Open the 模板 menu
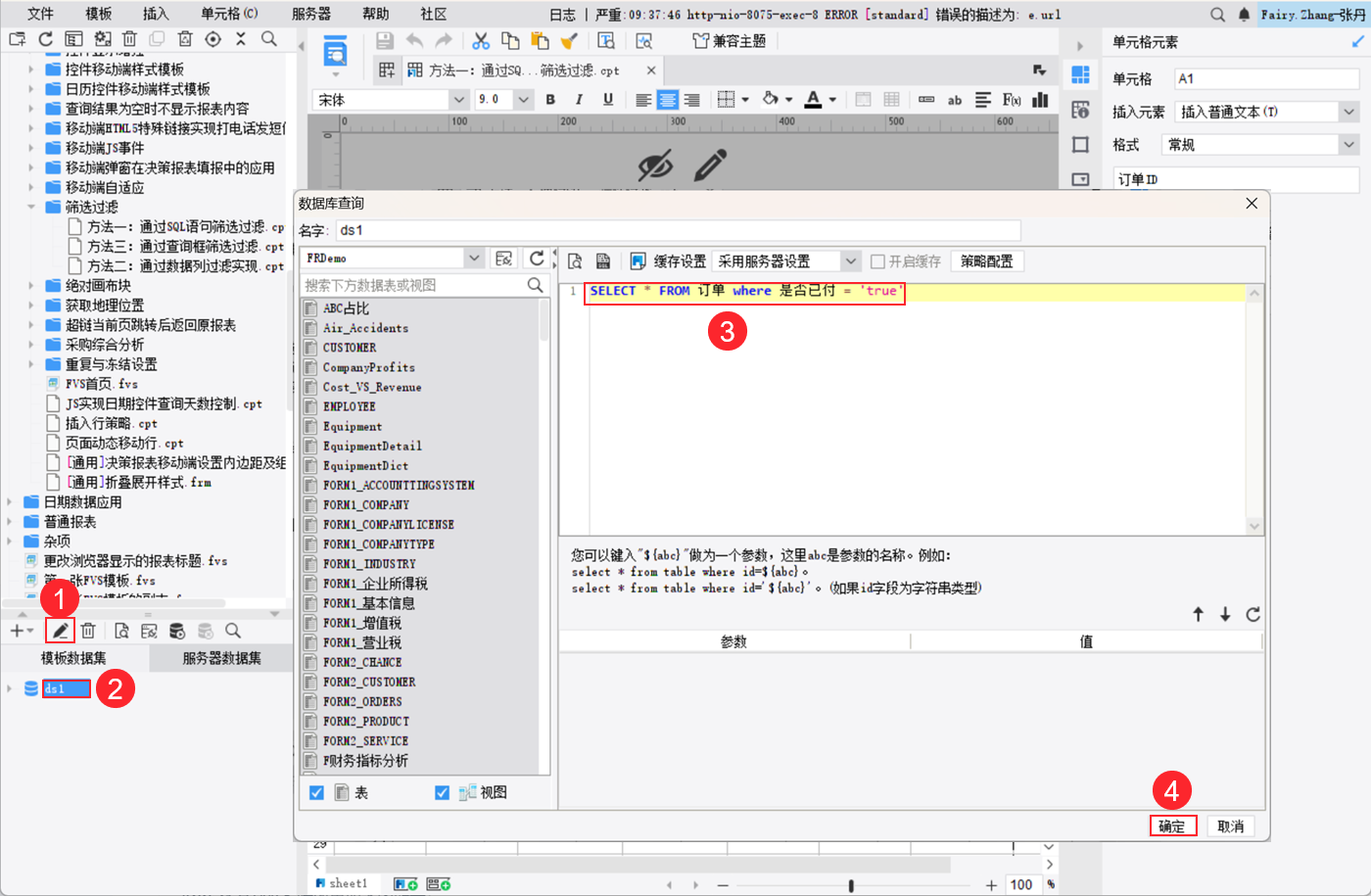The image size is (1371, 896). coord(99,14)
